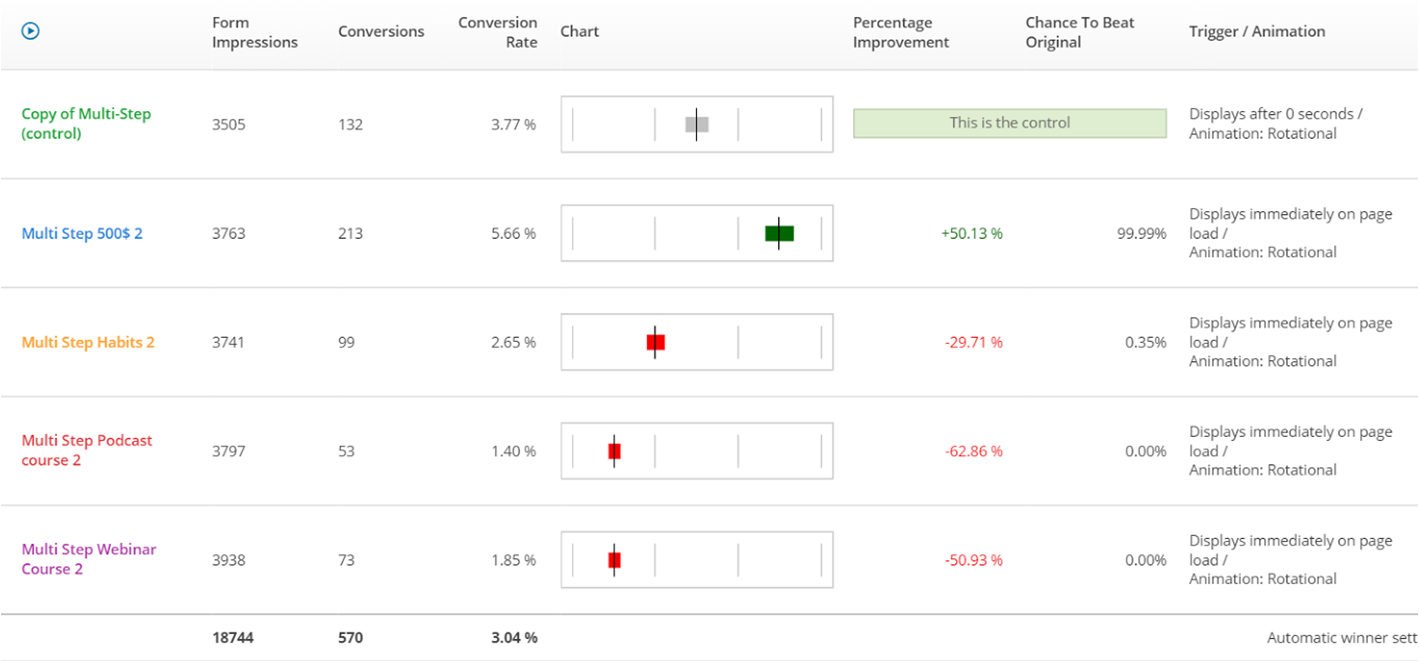The image size is (1419, 662).
Task: Click the red box in Habits 2 chart
Action: pyautogui.click(x=655, y=342)
